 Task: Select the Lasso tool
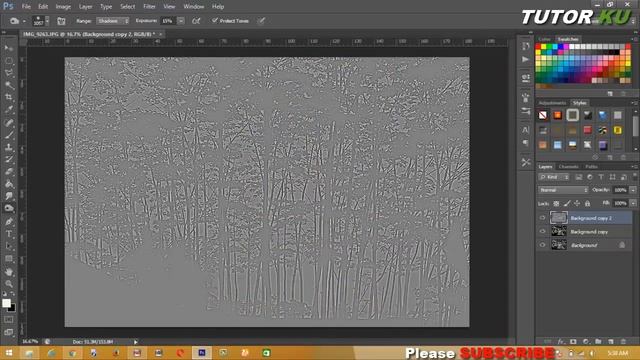coord(9,73)
